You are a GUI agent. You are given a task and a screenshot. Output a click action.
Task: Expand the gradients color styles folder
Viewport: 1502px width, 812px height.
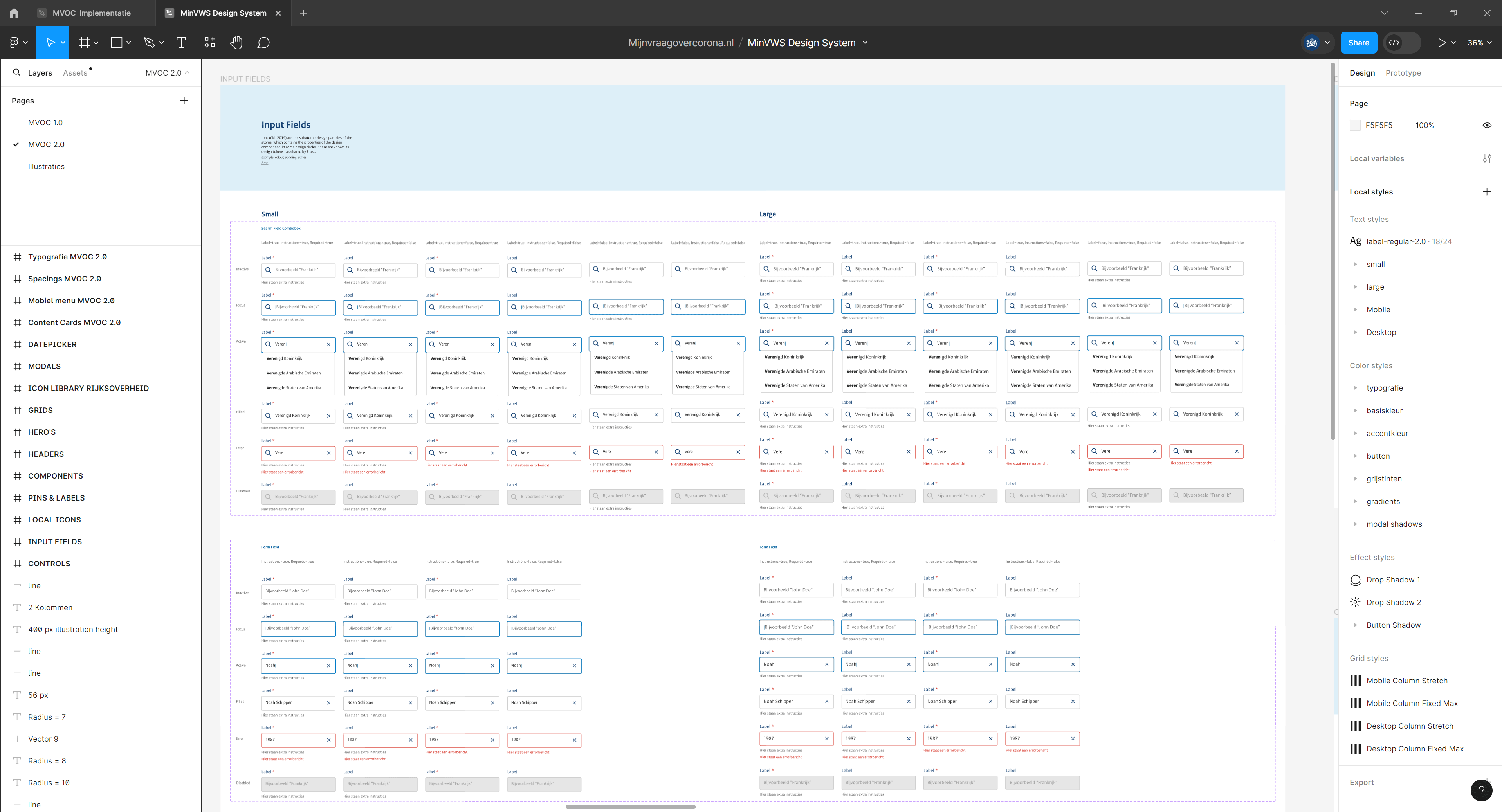[1355, 501]
